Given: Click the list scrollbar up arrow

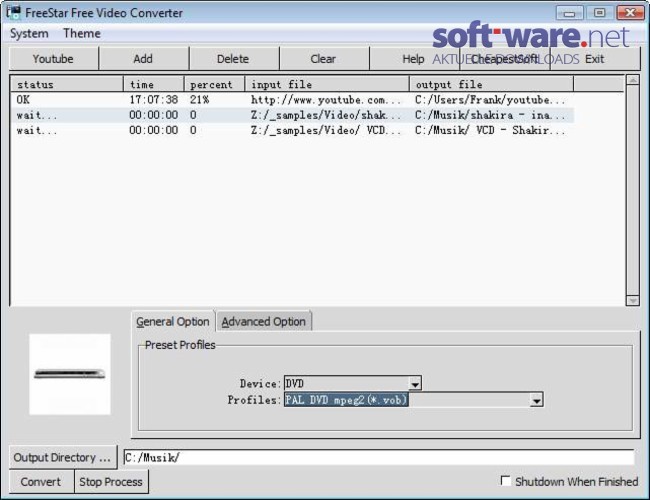Looking at the screenshot, I should click(x=633, y=80).
